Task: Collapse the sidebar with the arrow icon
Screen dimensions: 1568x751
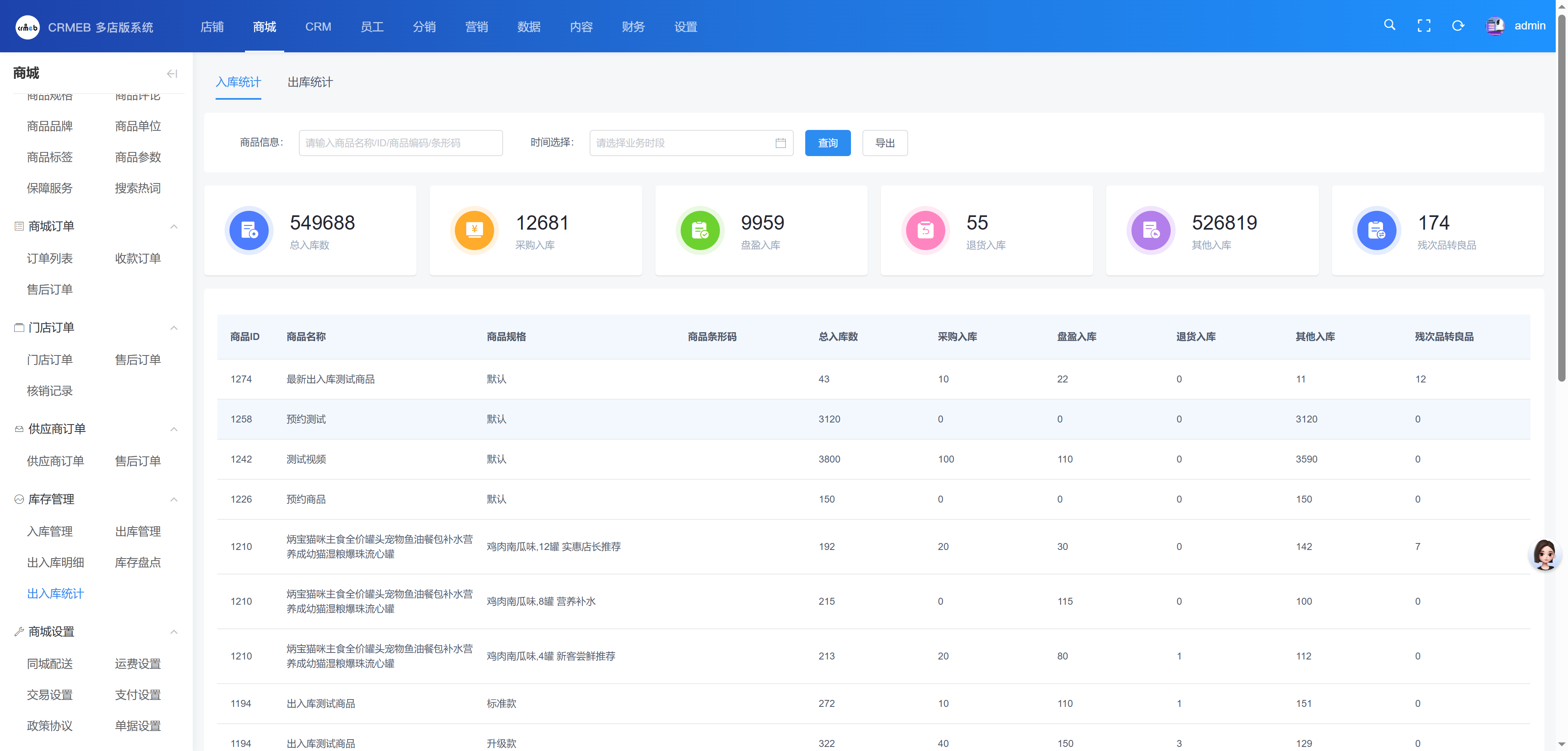Action: 172,74
